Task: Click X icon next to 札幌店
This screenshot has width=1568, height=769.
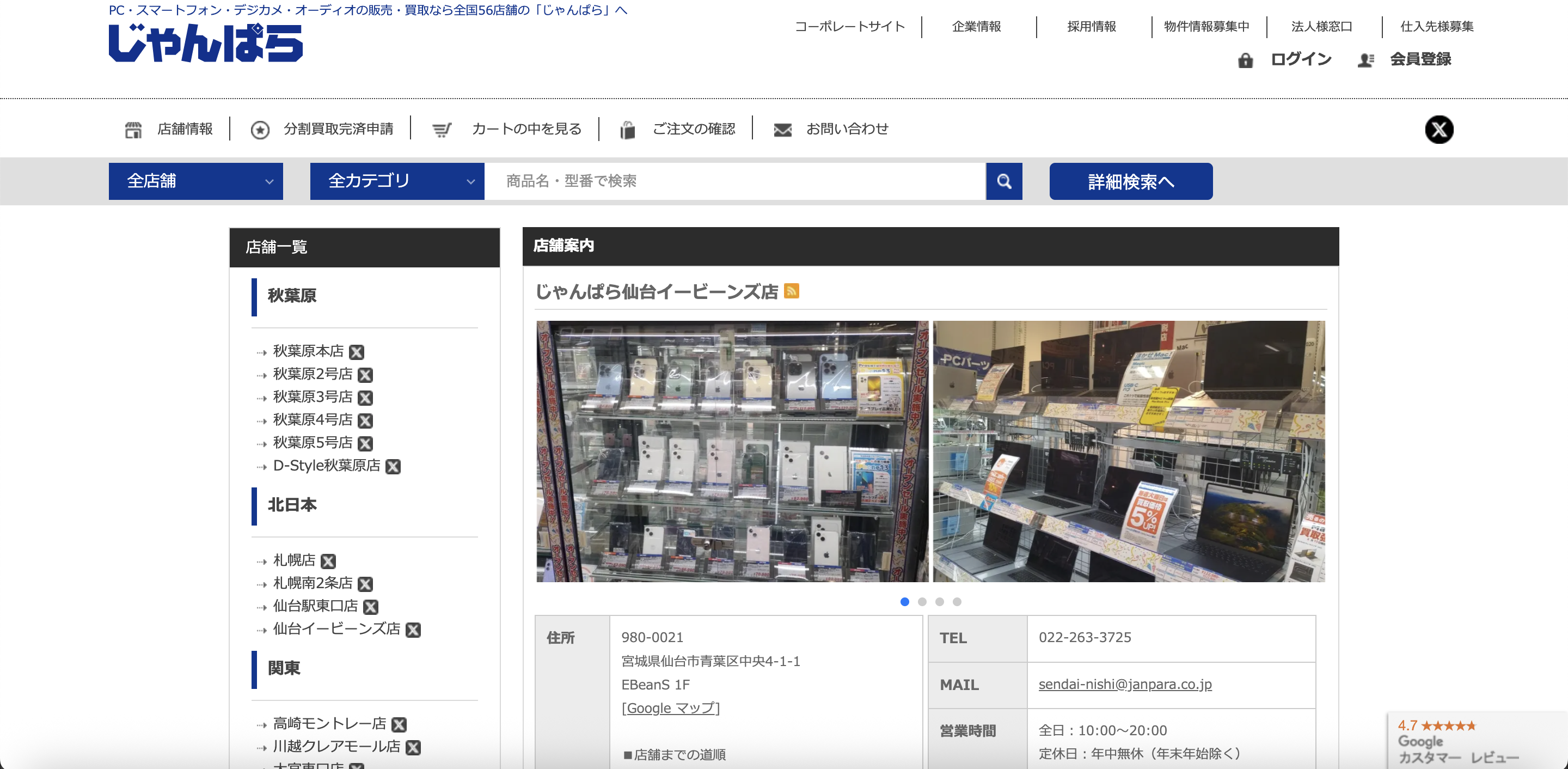Action: tap(328, 561)
